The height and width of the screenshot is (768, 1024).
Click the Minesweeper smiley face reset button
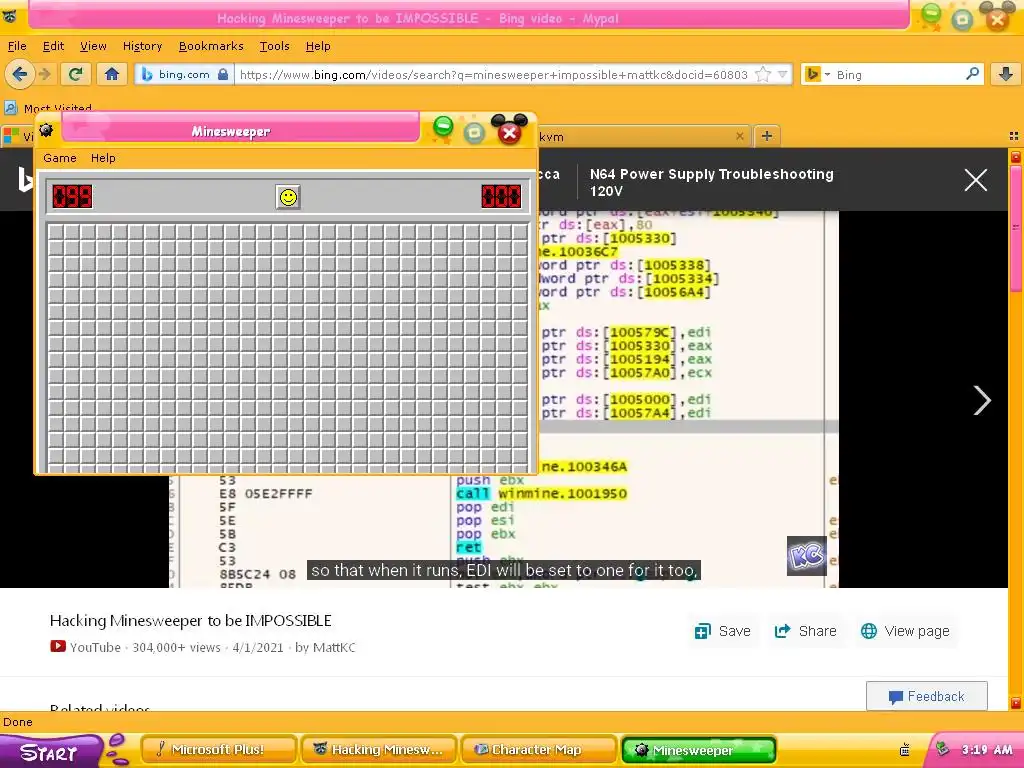click(288, 197)
